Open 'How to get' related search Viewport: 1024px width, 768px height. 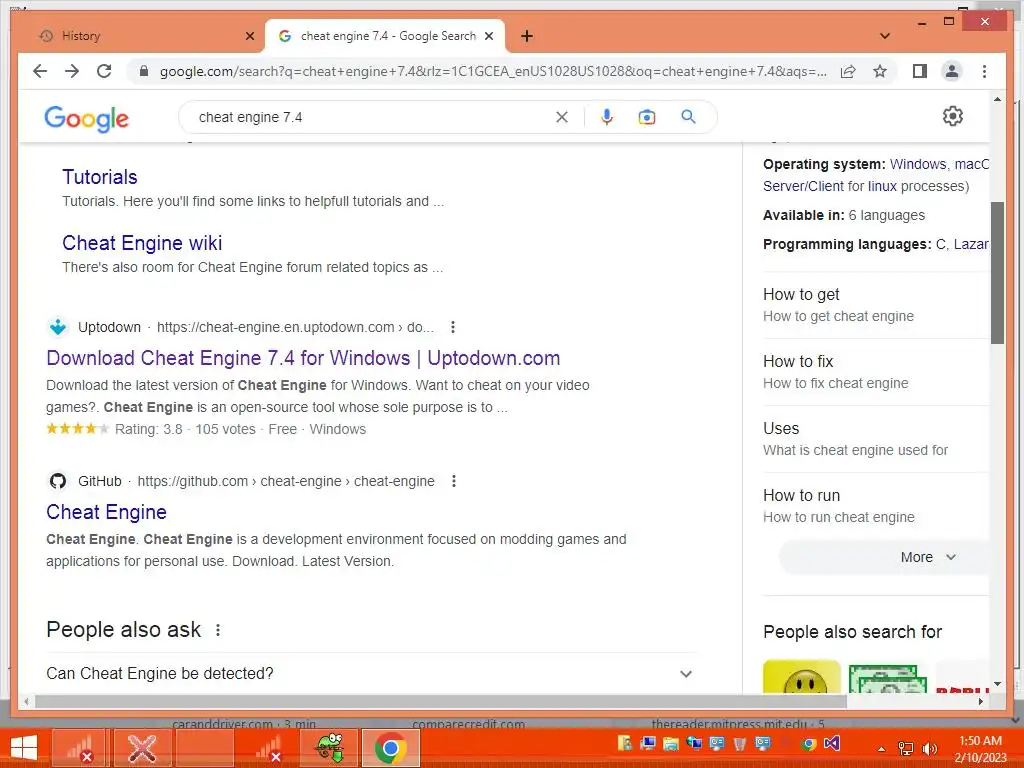875,305
